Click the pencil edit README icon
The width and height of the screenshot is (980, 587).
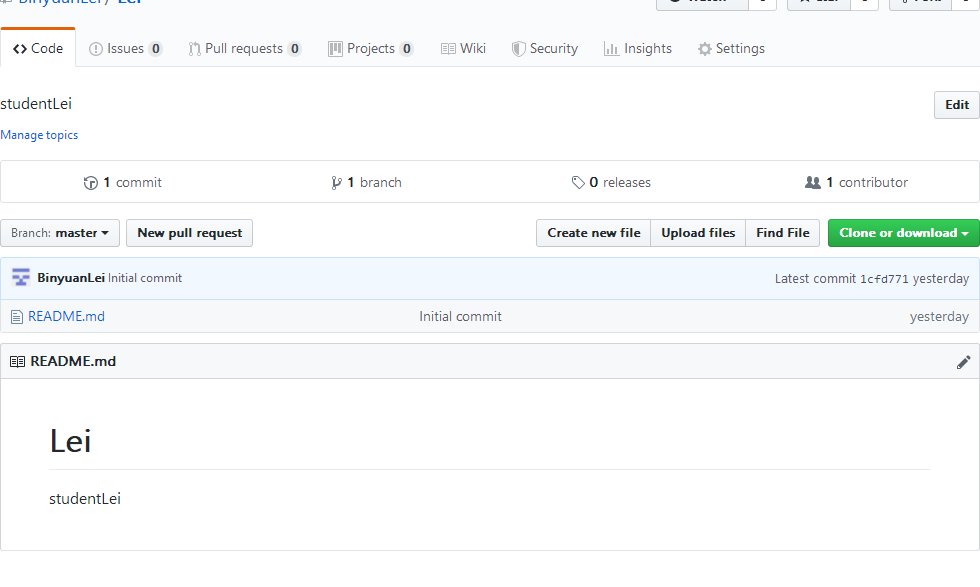click(963, 362)
